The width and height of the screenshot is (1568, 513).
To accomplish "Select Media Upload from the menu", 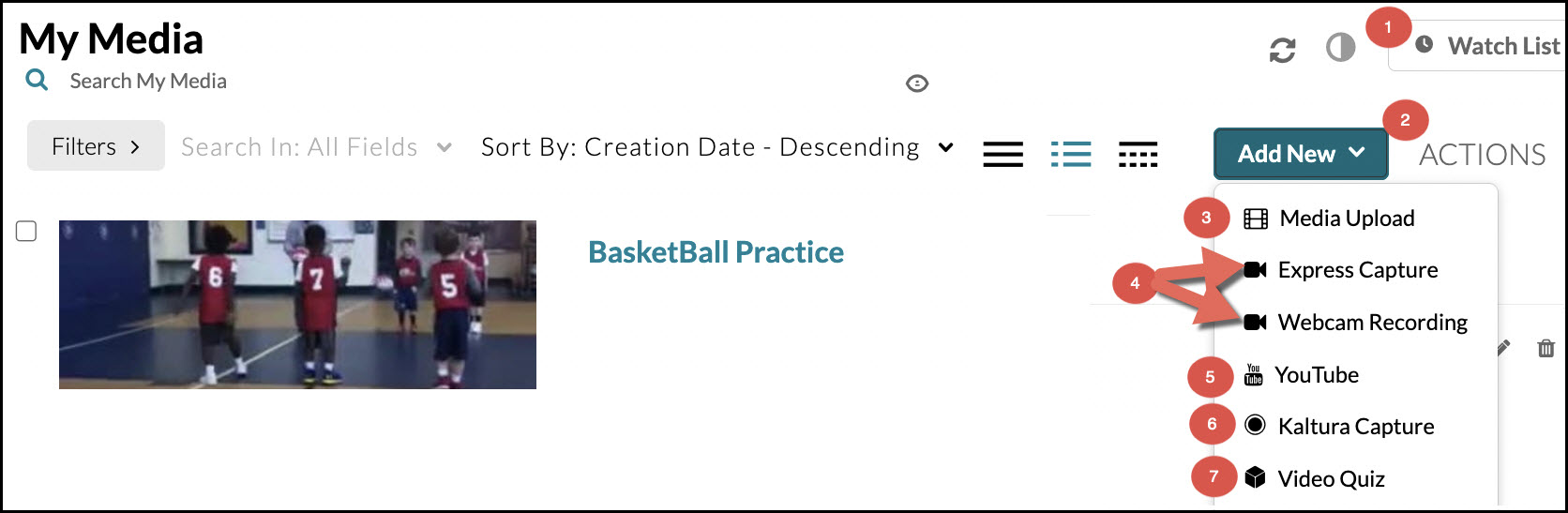I will (x=1346, y=219).
